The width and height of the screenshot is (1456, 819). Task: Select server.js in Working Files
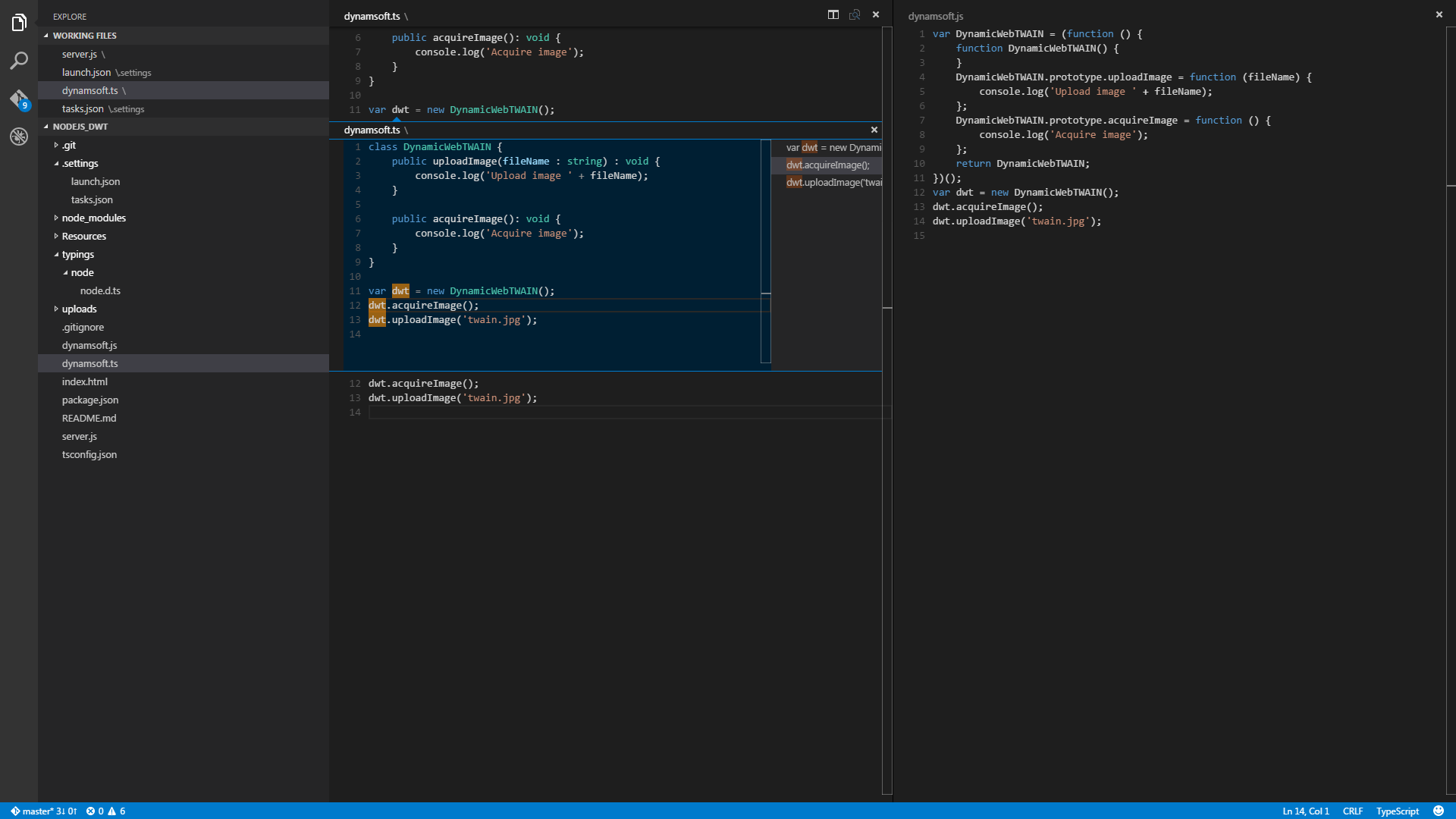pyautogui.click(x=80, y=54)
